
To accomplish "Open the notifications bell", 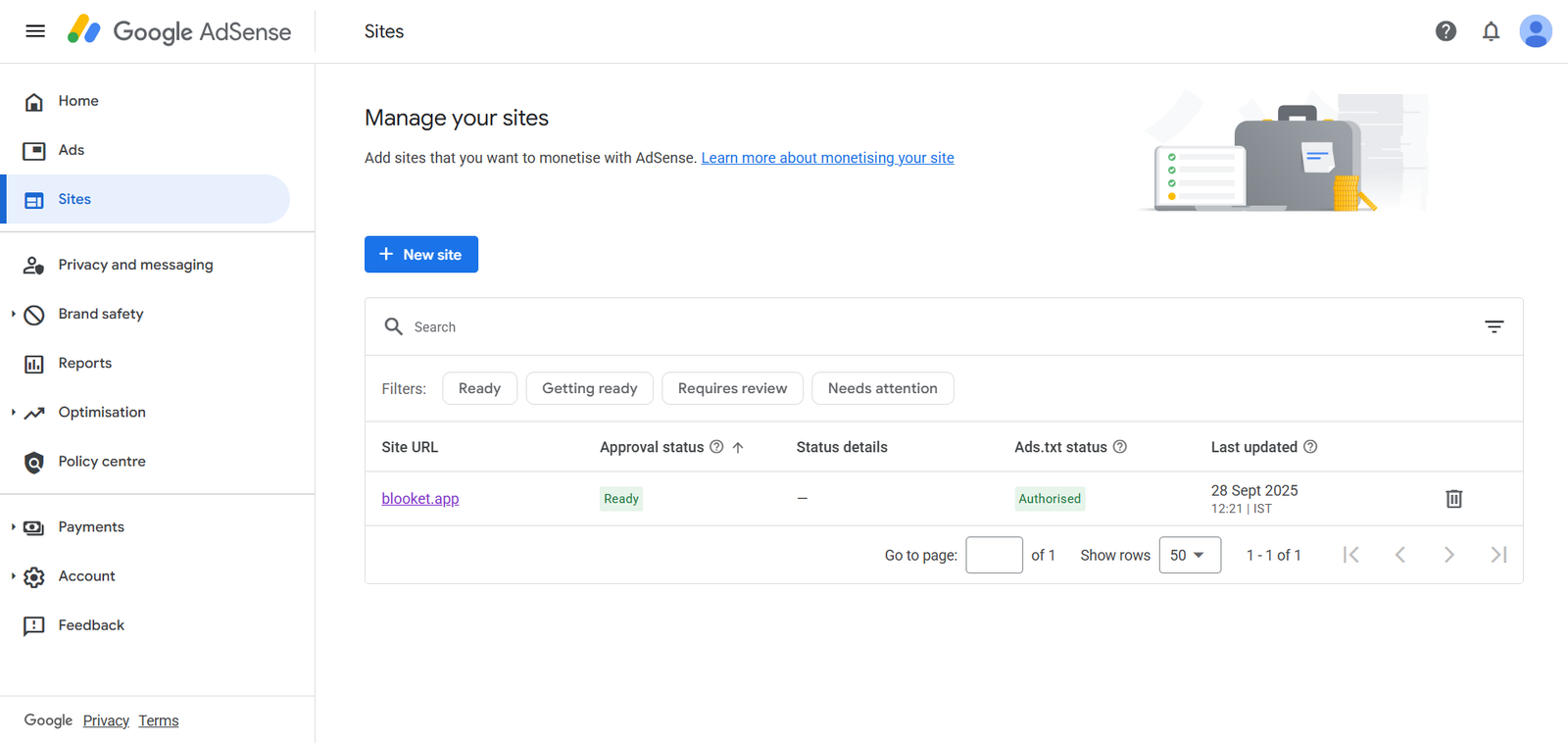I will (x=1491, y=31).
